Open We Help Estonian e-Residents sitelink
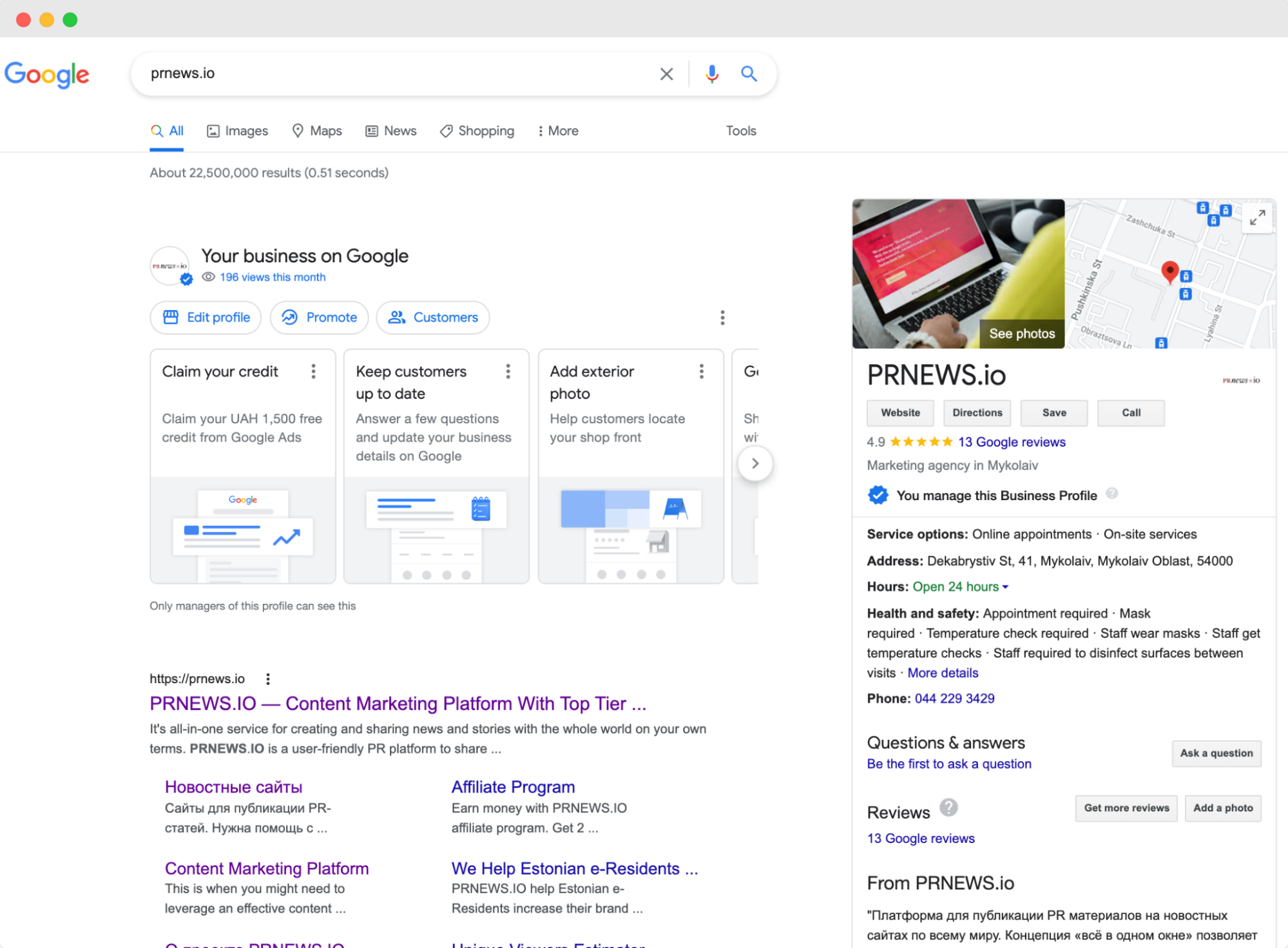This screenshot has width=1288, height=948. click(x=575, y=869)
